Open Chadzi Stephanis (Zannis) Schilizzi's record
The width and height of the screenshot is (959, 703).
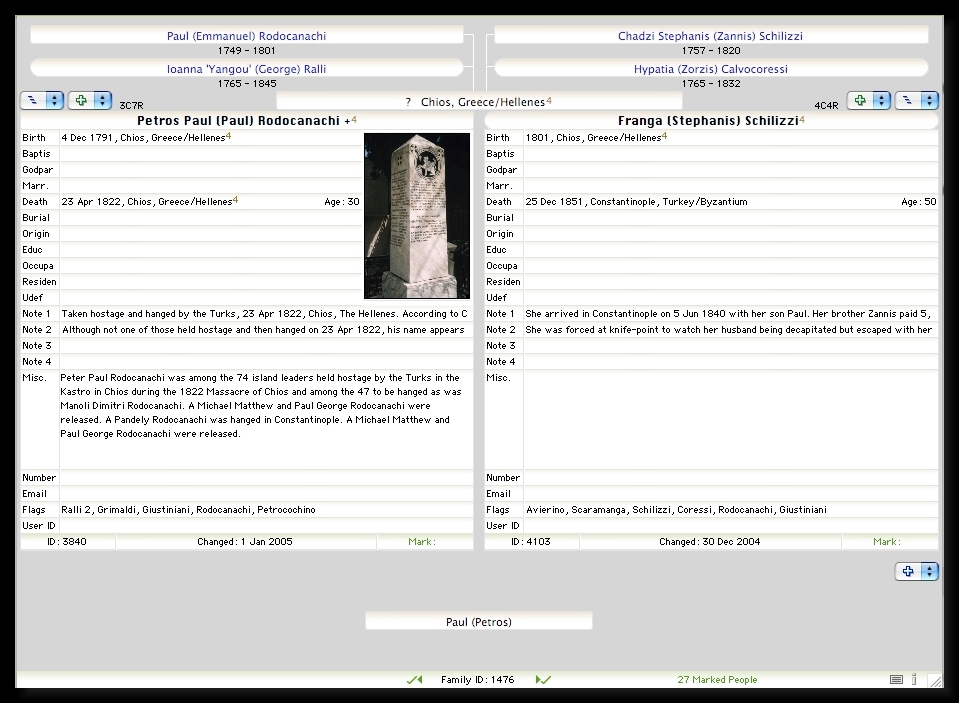(x=710, y=36)
